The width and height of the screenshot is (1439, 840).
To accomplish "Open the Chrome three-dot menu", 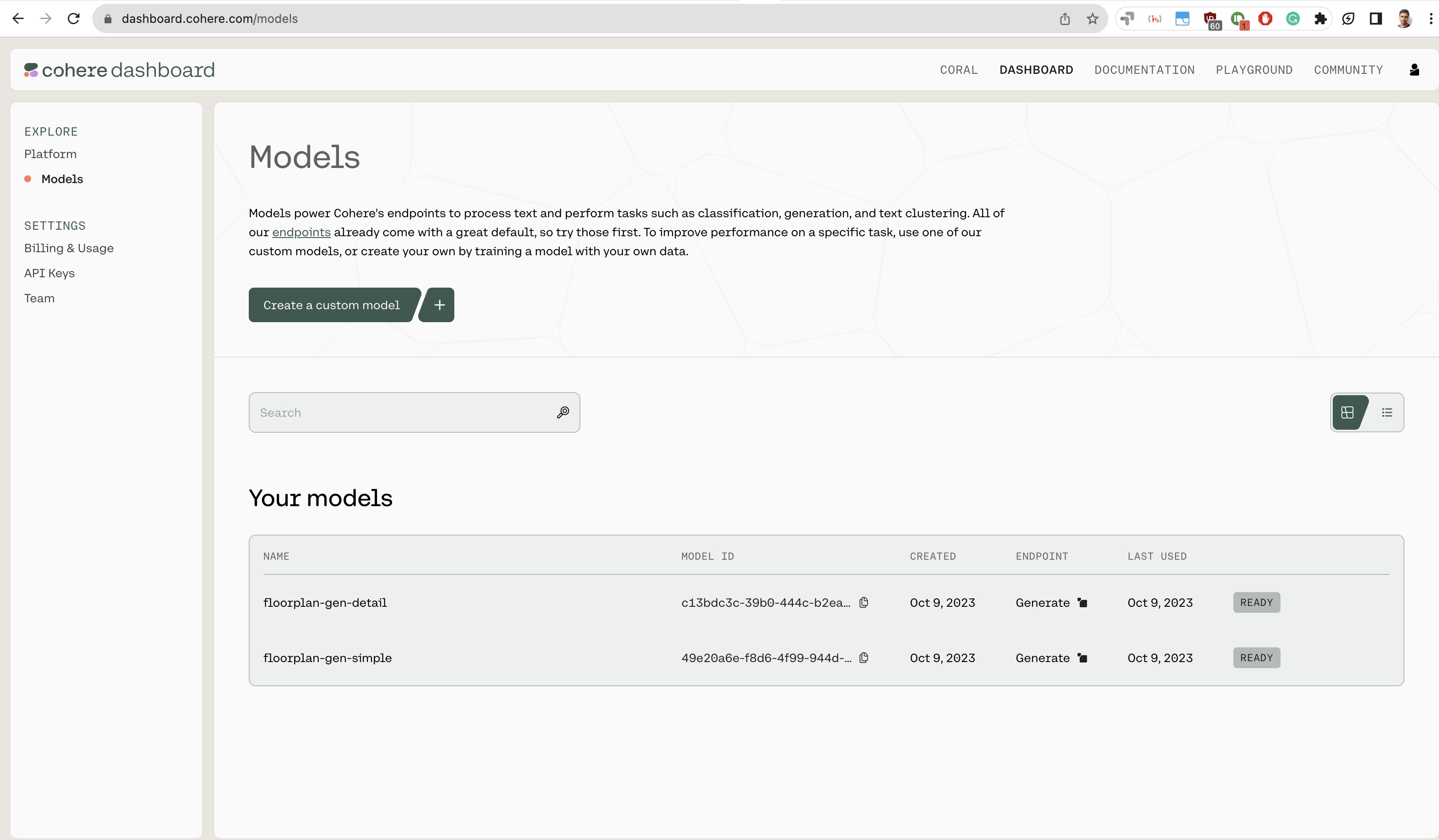I will (x=1430, y=19).
